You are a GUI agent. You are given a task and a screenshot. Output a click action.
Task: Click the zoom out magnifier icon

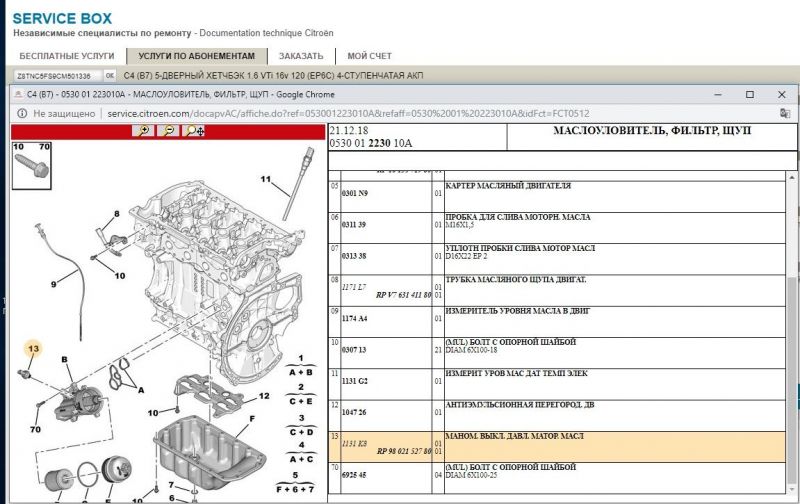(x=169, y=131)
